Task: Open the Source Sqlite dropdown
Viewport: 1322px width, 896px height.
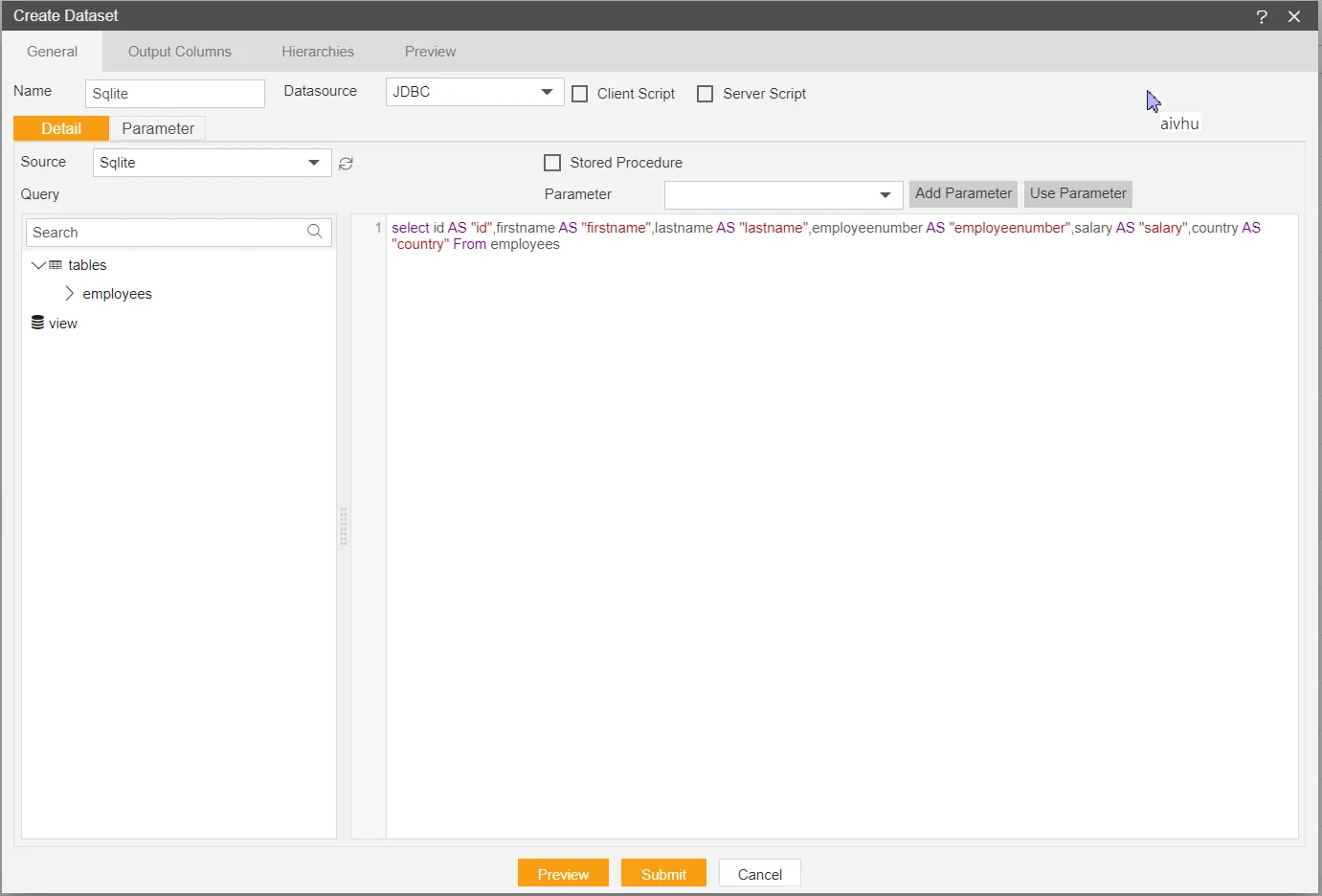Action: pos(213,163)
